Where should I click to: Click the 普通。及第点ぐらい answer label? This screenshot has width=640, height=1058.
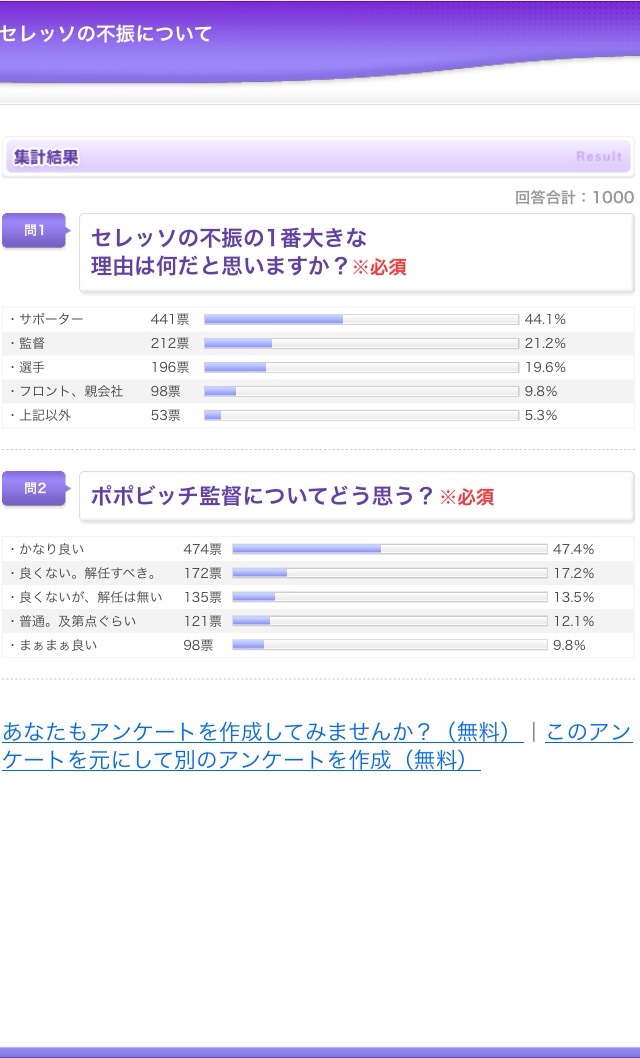[77, 621]
